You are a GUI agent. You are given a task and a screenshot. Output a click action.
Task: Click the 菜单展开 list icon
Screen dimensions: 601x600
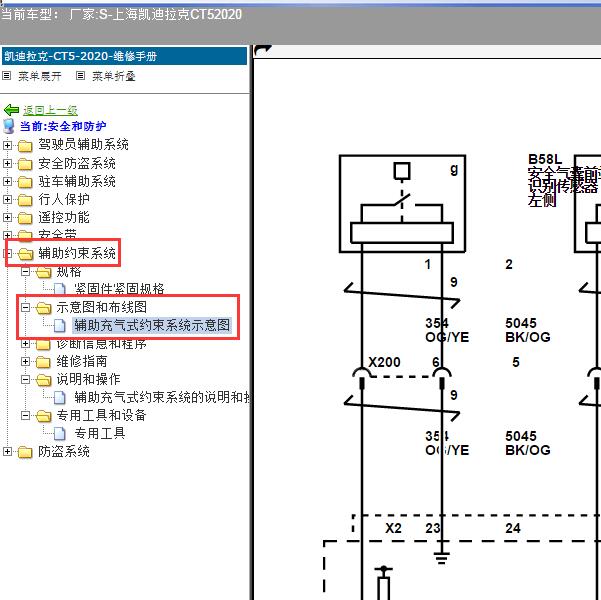[x=7, y=76]
